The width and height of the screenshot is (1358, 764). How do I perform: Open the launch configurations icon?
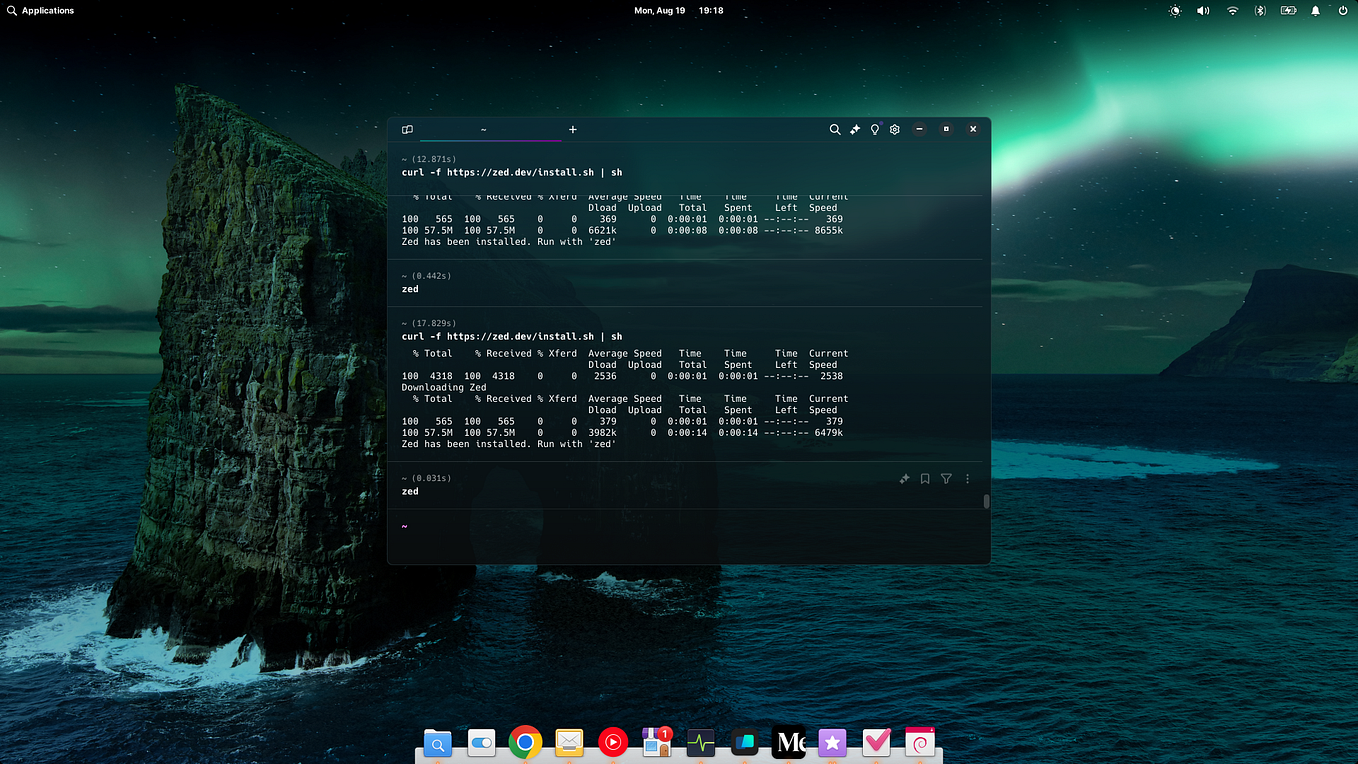[x=407, y=129]
